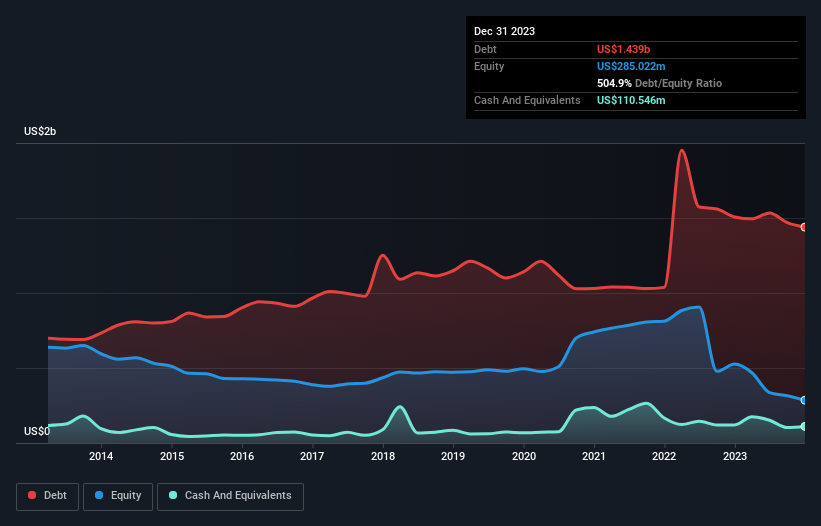This screenshot has height=526, width=821.
Task: Click the US$2b y-axis label
Action: tap(40, 131)
